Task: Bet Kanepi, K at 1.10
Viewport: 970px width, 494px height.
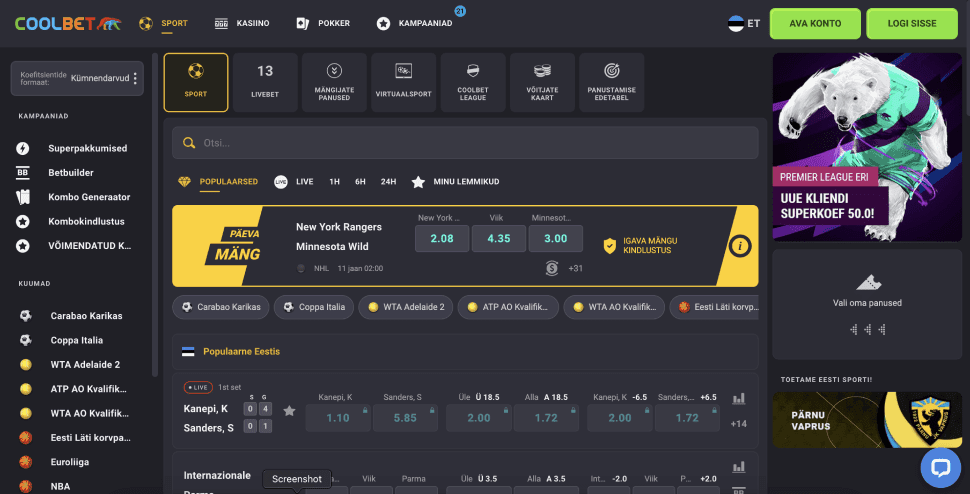Action: coord(338,418)
